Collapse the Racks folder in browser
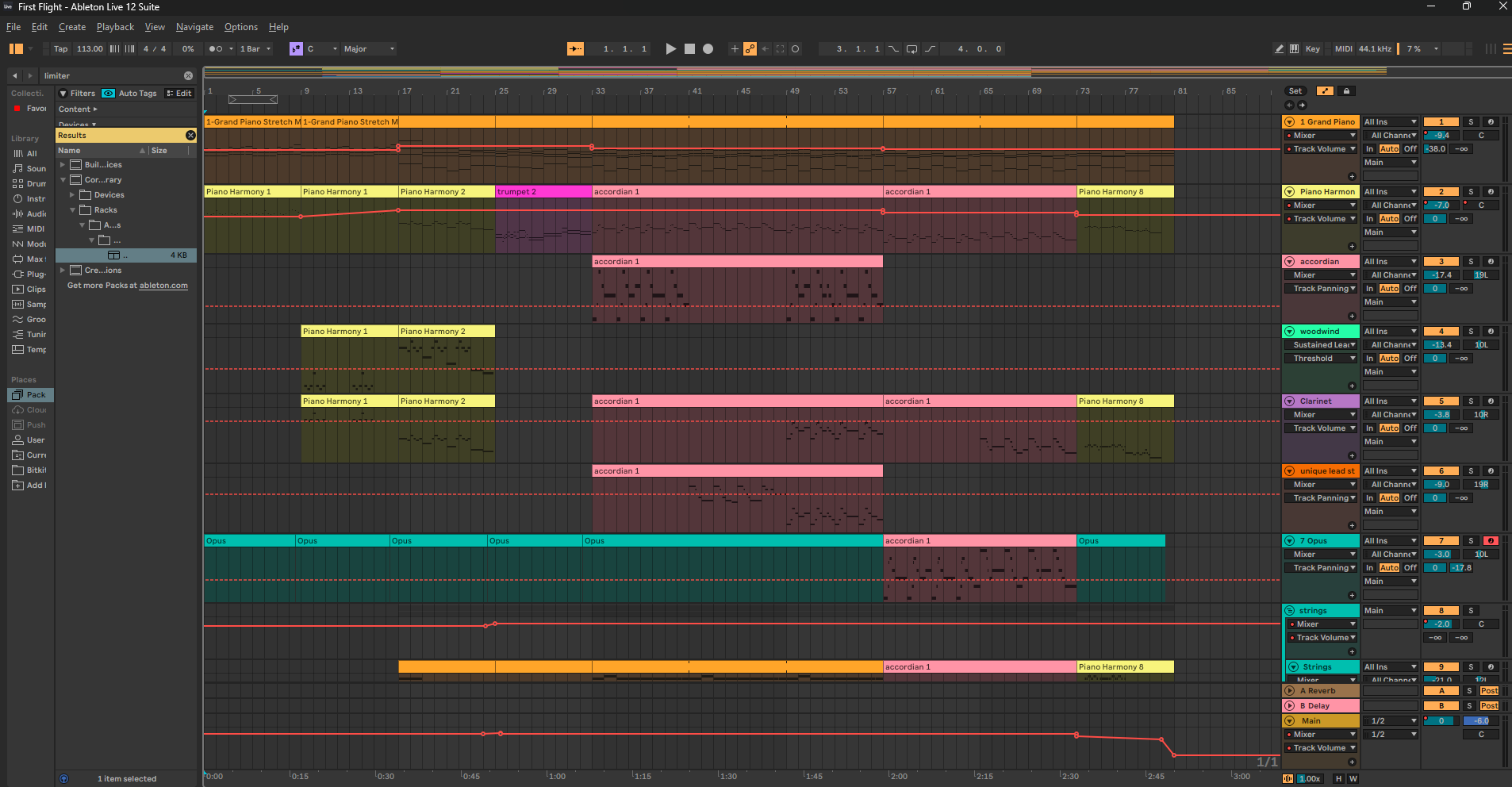Image resolution: width=1512 pixels, height=787 pixels. 72,210
